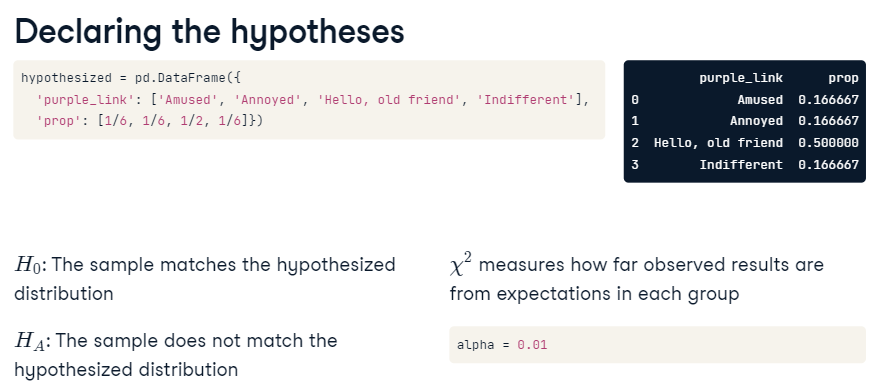The height and width of the screenshot is (387, 880).
Task: Select the Indifferent row at index 3
Action: click(x=745, y=164)
